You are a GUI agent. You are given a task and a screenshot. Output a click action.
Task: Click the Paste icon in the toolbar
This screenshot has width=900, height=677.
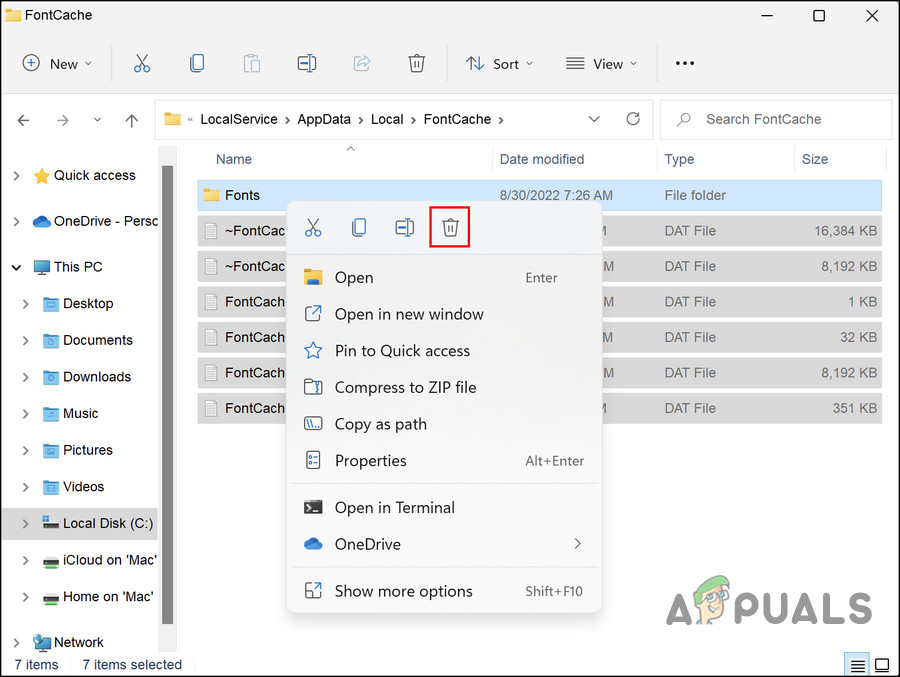click(x=251, y=63)
